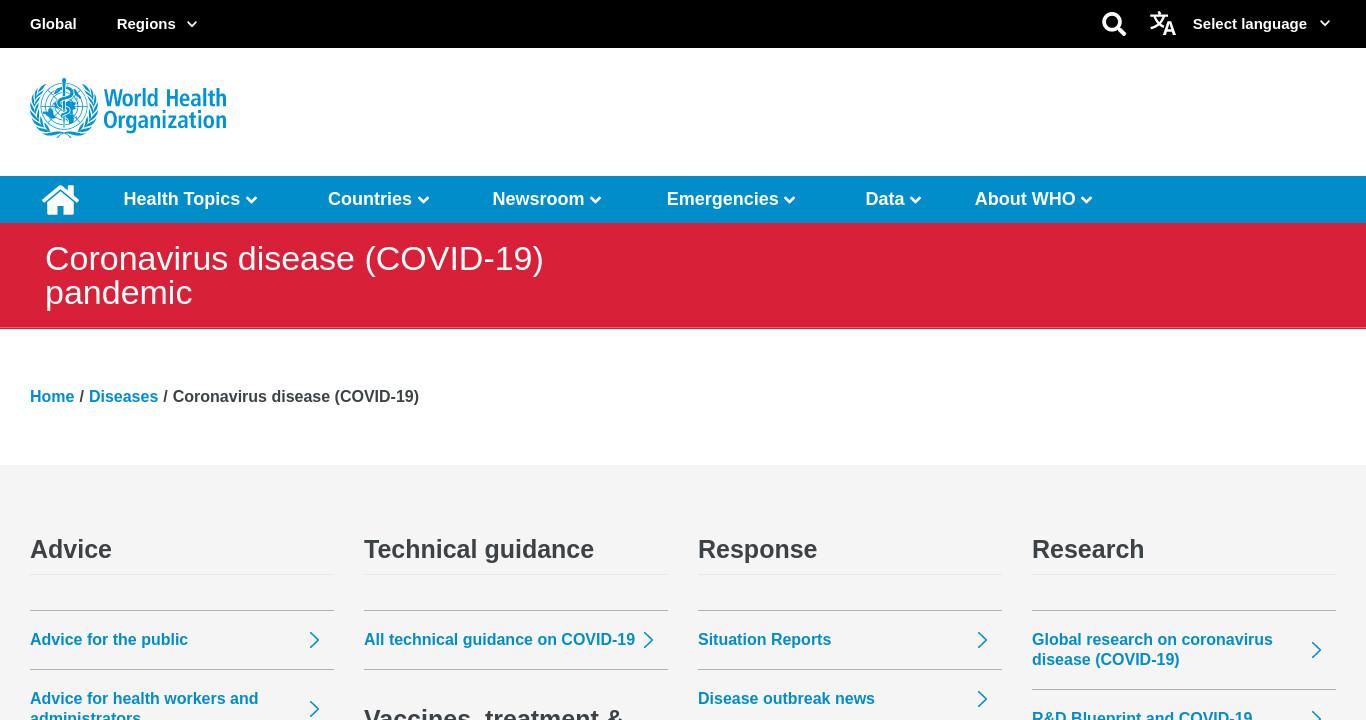The image size is (1366, 720).
Task: Click arrow beside Disease outbreak news
Action: 982,699
